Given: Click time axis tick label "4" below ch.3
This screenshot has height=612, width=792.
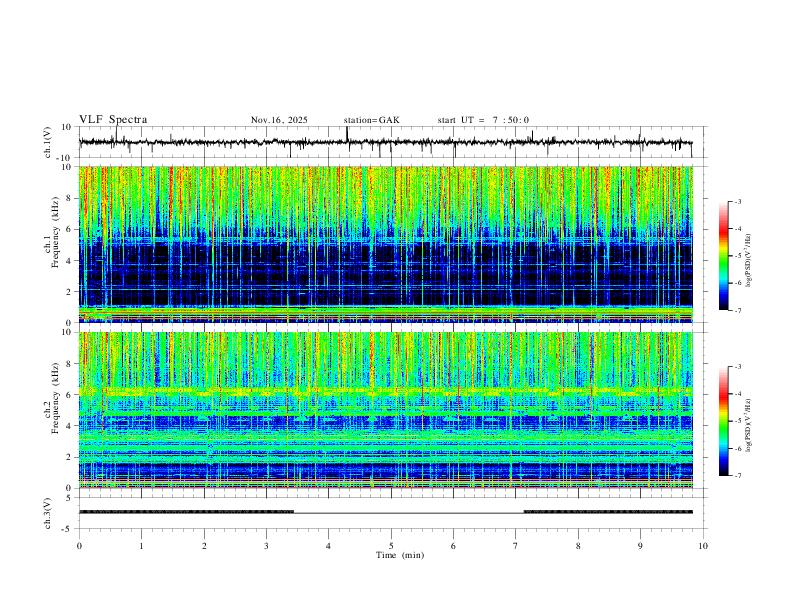Looking at the screenshot, I should (329, 546).
